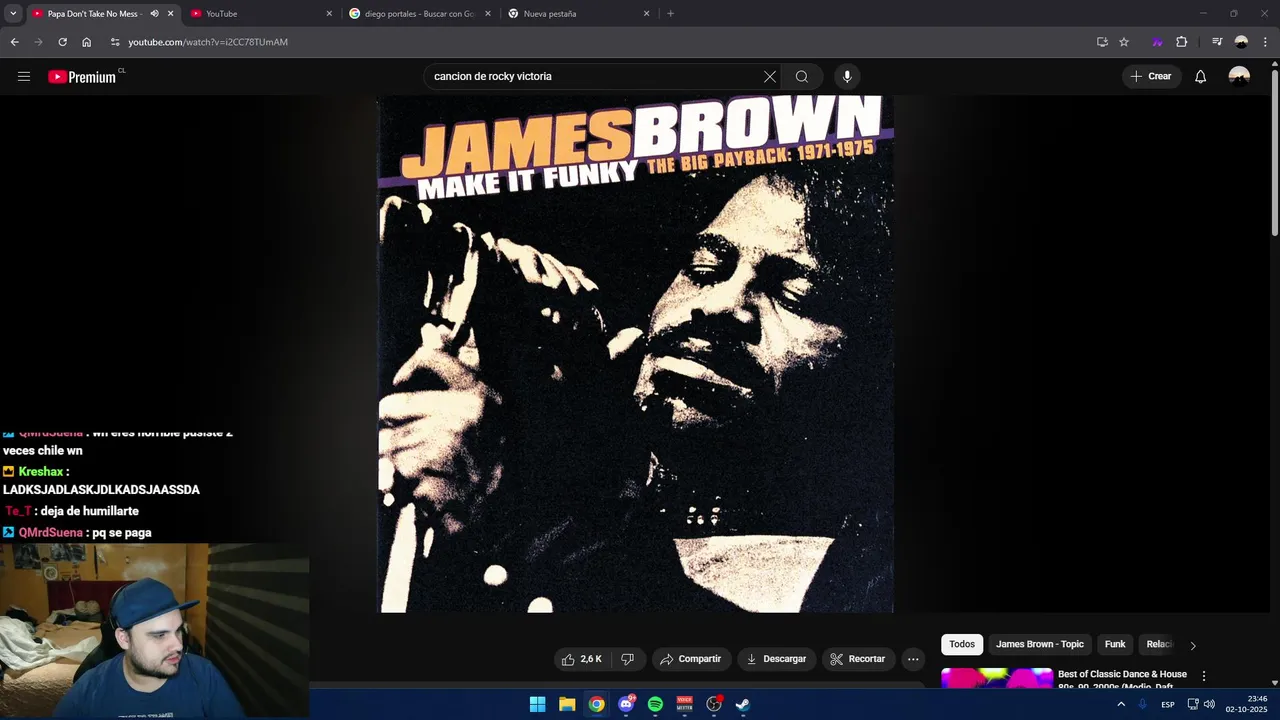Select the Funk filter chip

pos(1115,645)
